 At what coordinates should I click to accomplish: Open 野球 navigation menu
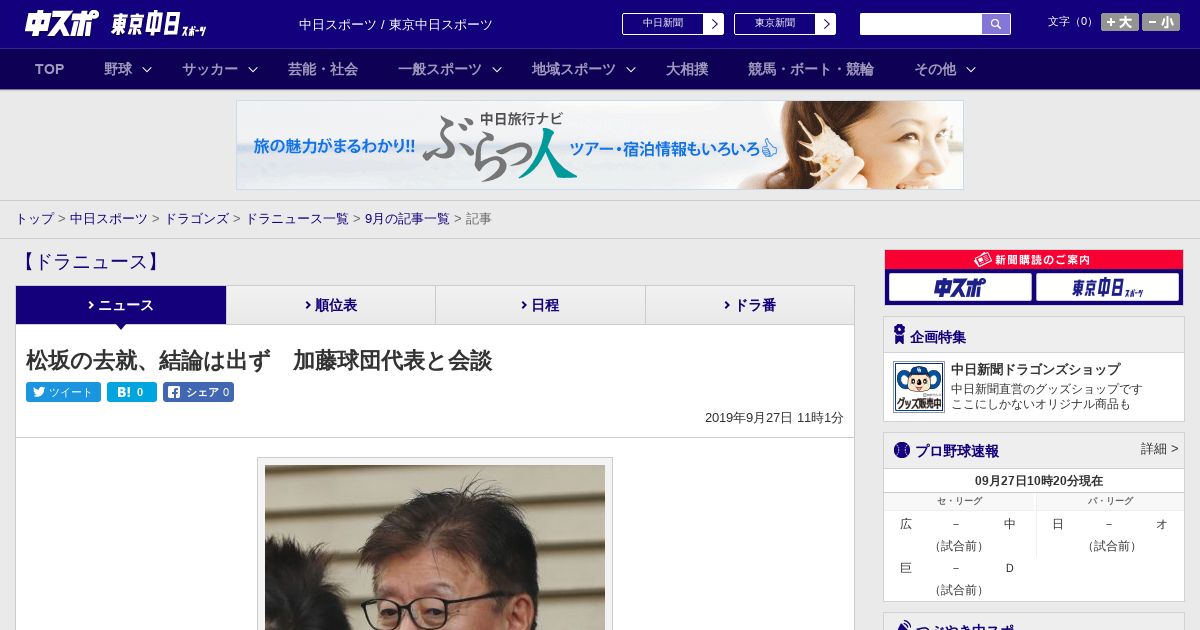click(x=118, y=69)
